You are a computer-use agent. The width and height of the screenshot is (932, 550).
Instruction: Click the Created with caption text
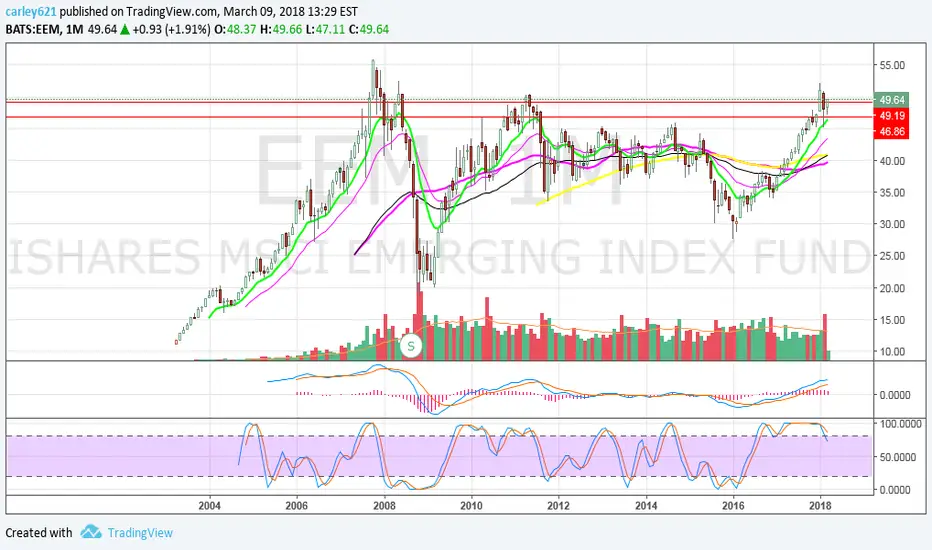(x=39, y=532)
